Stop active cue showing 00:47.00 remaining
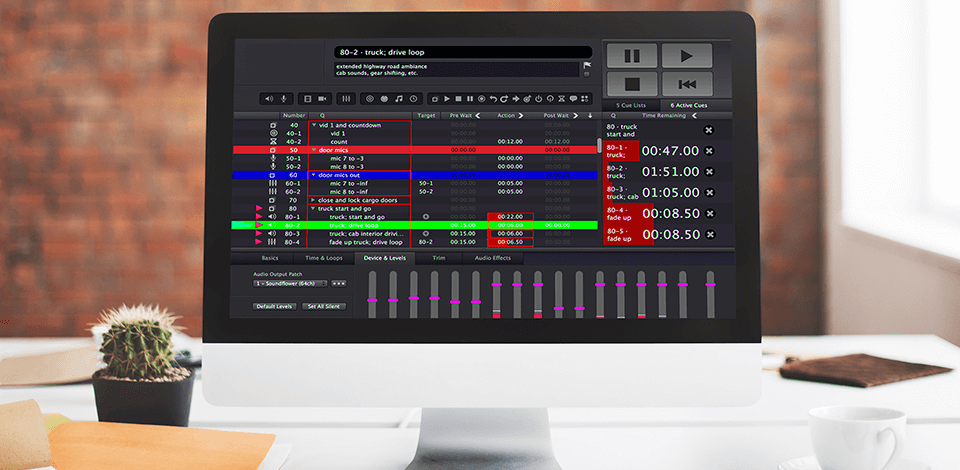The width and height of the screenshot is (960, 470). [710, 151]
